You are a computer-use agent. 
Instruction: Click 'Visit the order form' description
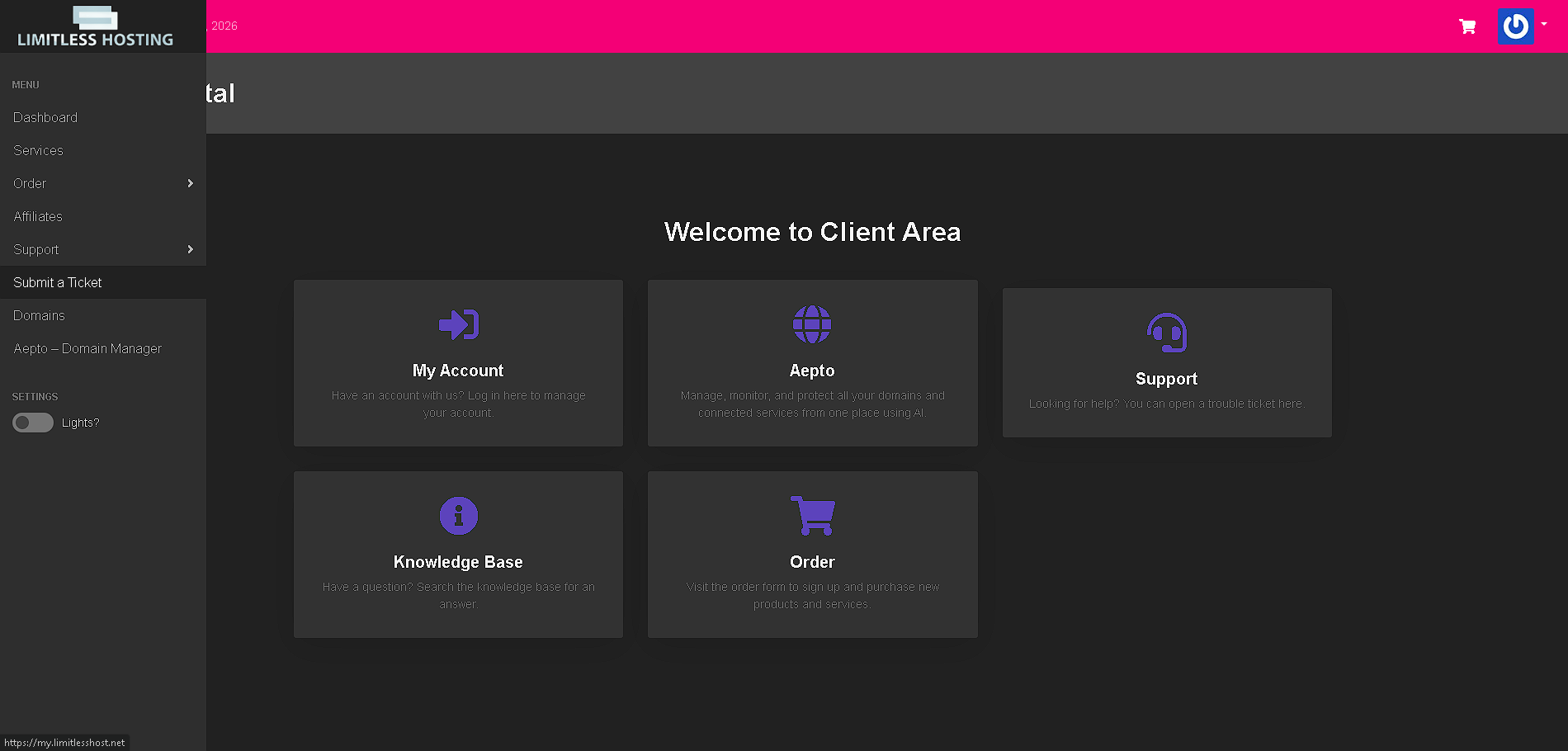click(x=813, y=596)
